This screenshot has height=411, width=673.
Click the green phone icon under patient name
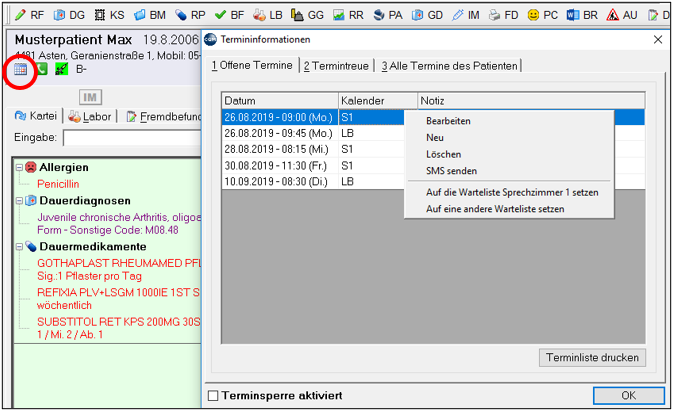(42, 69)
